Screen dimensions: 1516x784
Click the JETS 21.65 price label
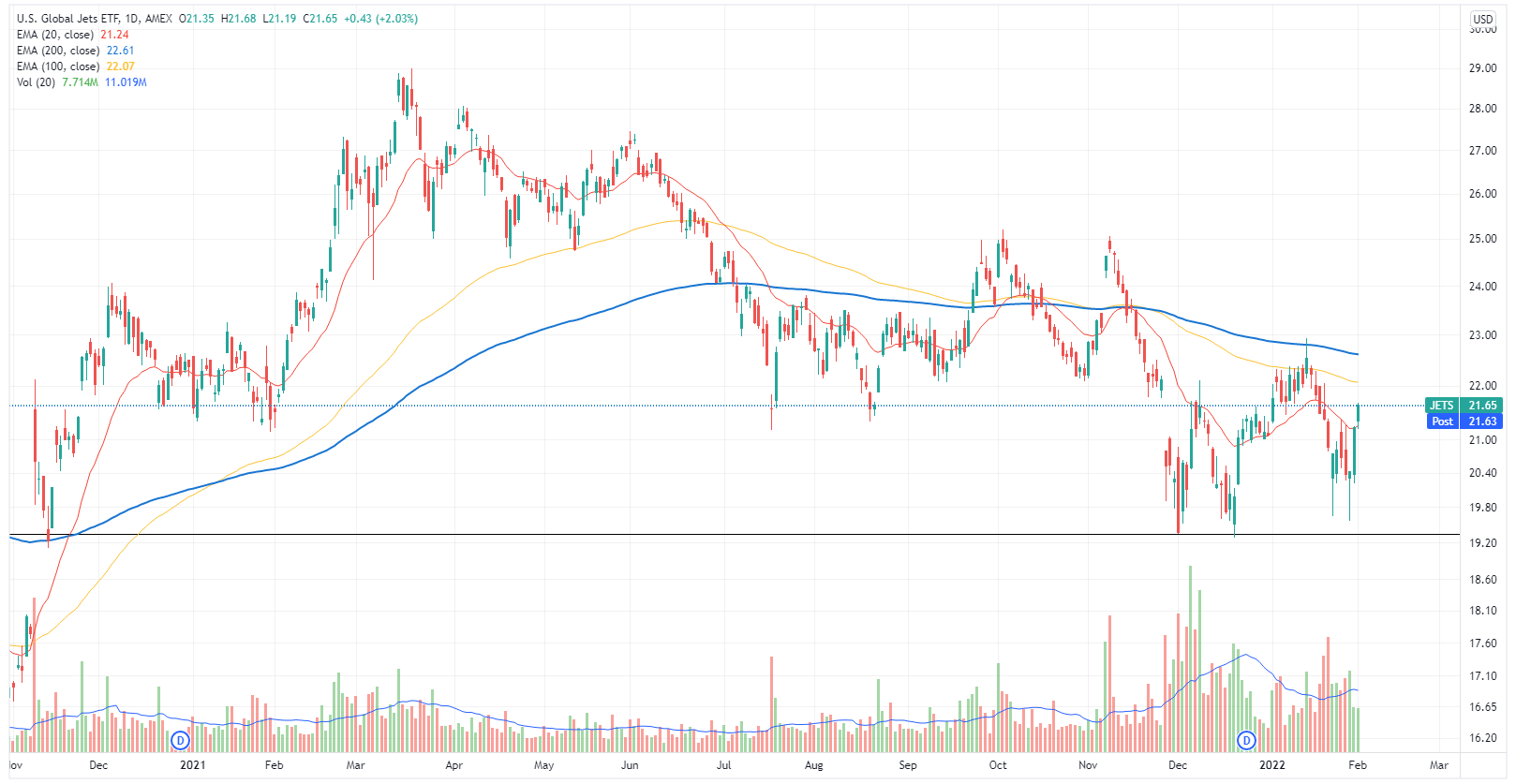(x=1464, y=406)
